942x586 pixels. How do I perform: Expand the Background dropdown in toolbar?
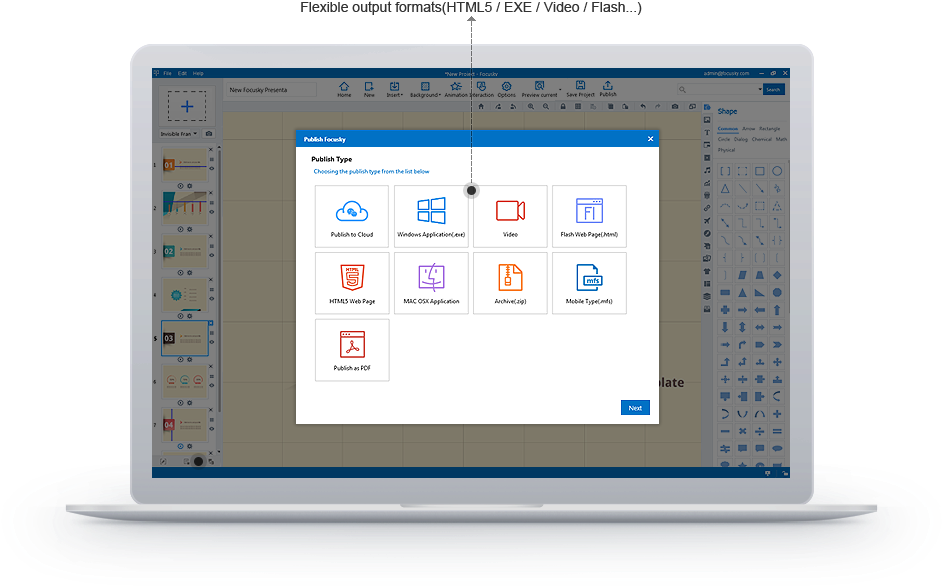tap(425, 89)
